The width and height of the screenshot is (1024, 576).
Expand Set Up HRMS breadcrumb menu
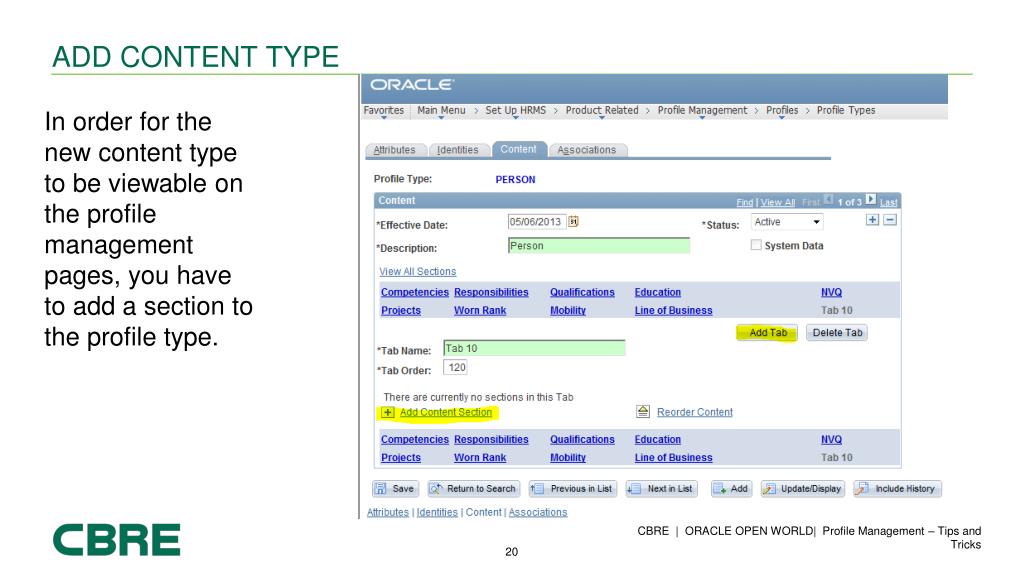click(x=515, y=110)
